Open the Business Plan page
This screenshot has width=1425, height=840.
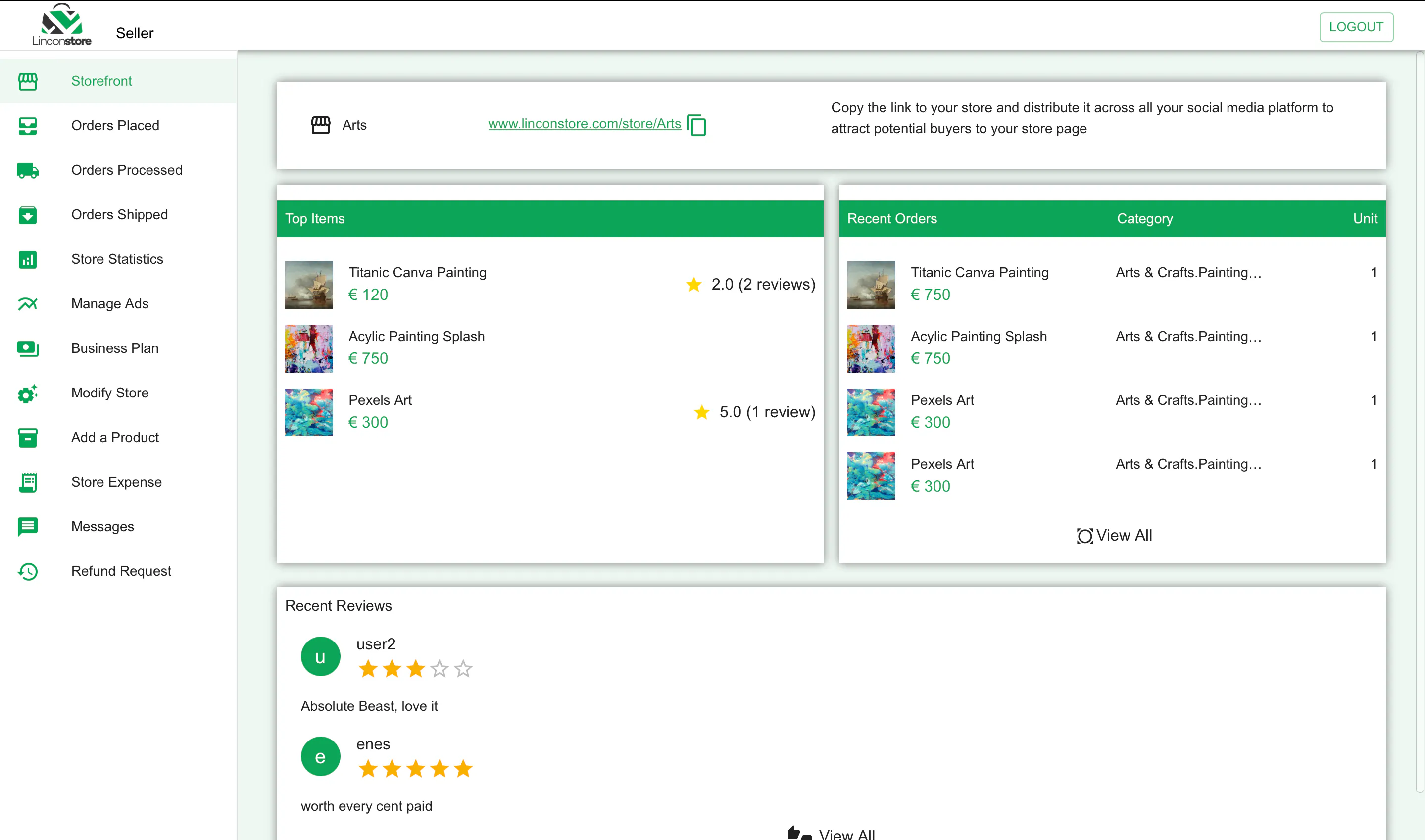[x=118, y=348]
